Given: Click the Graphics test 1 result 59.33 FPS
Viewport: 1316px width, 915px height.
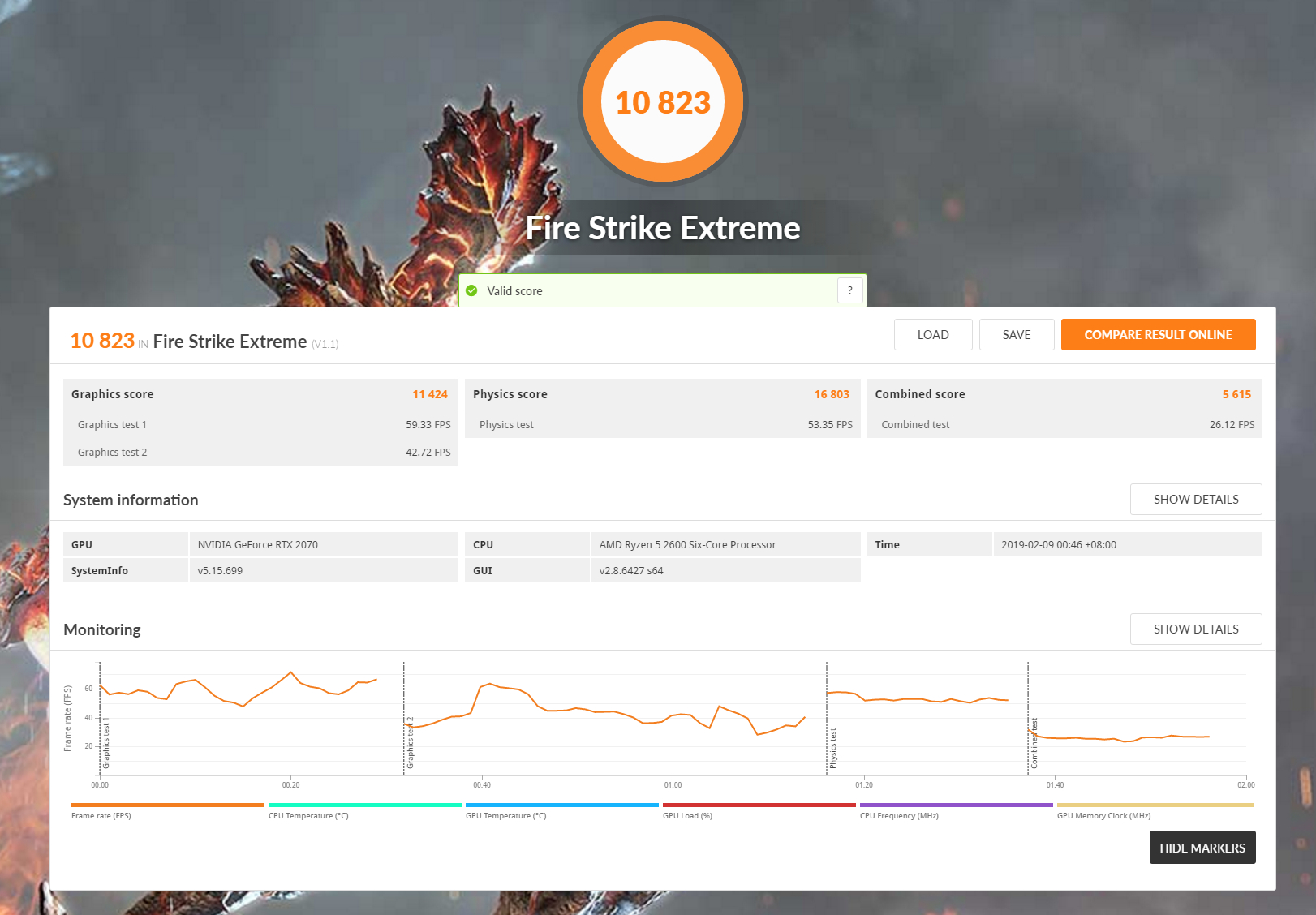Looking at the screenshot, I should pos(428,424).
